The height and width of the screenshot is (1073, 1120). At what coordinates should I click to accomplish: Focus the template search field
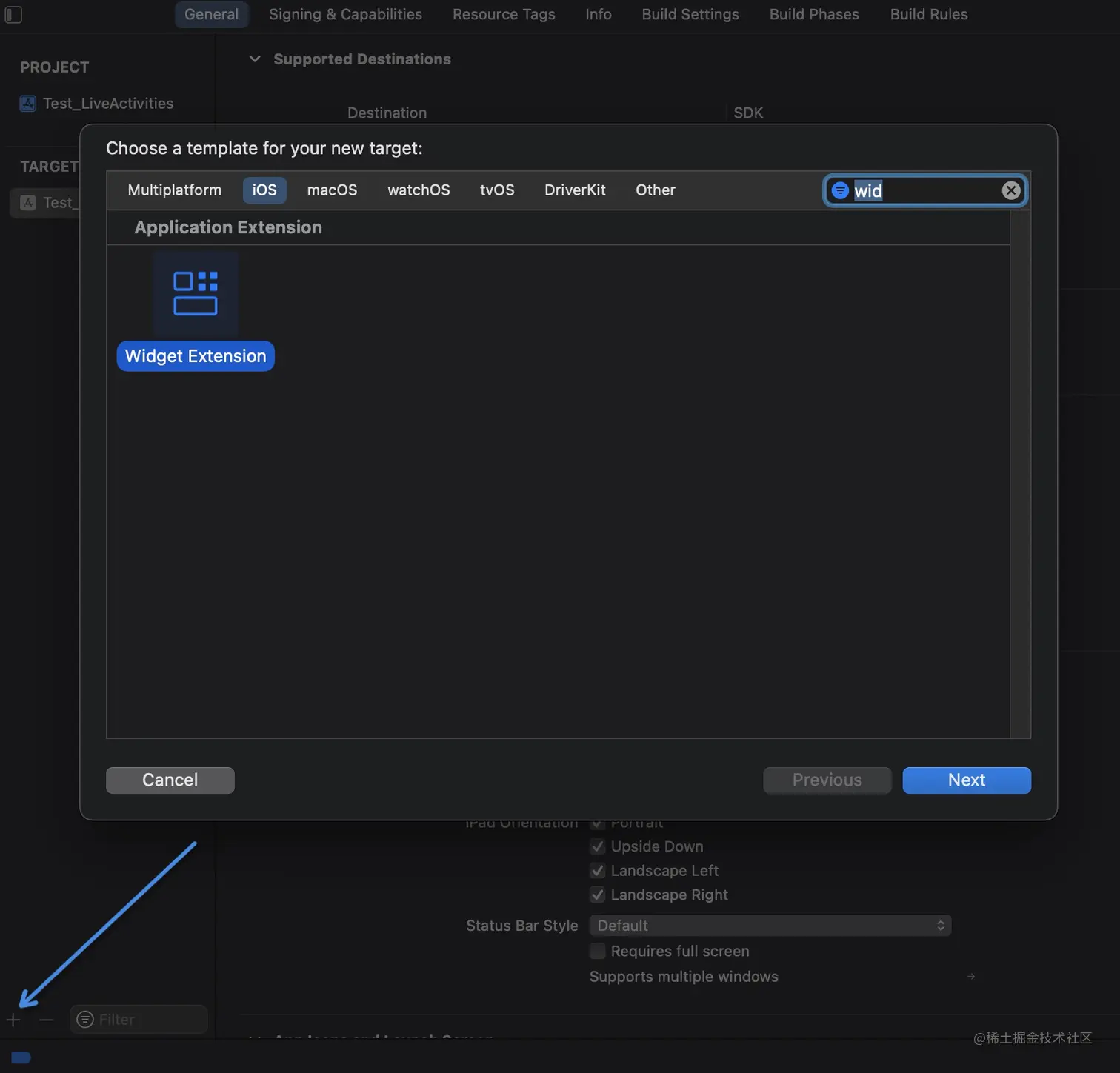[x=925, y=190]
